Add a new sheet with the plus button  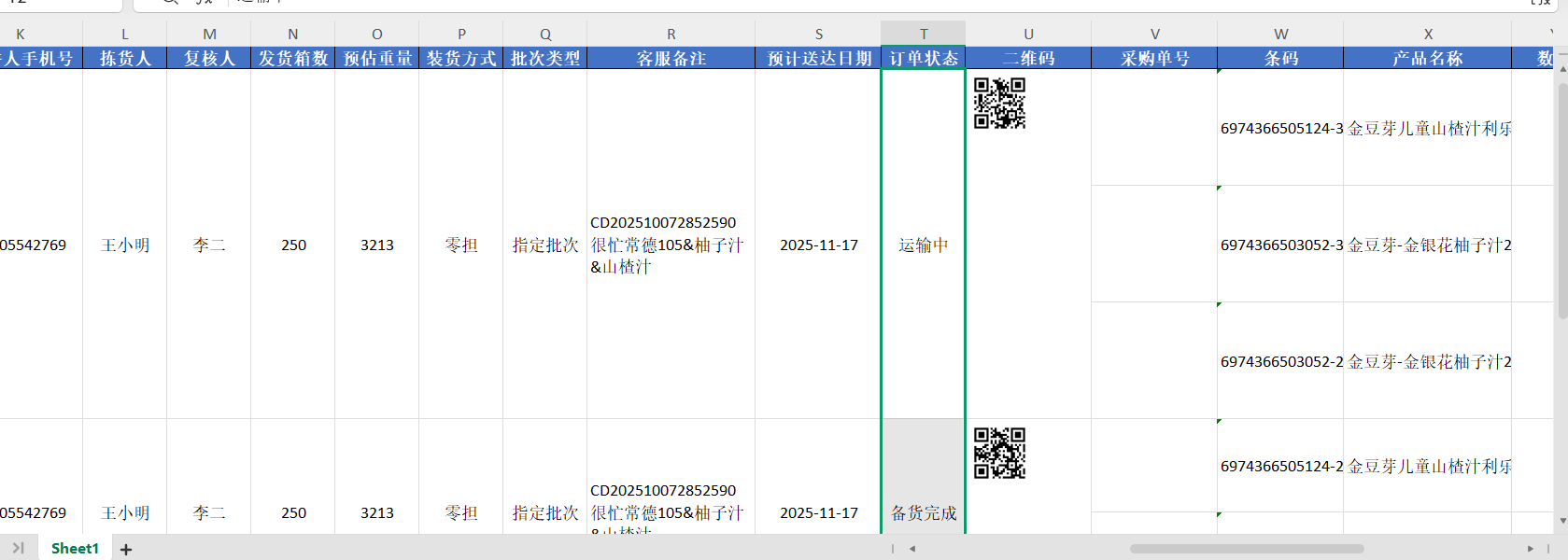126,550
